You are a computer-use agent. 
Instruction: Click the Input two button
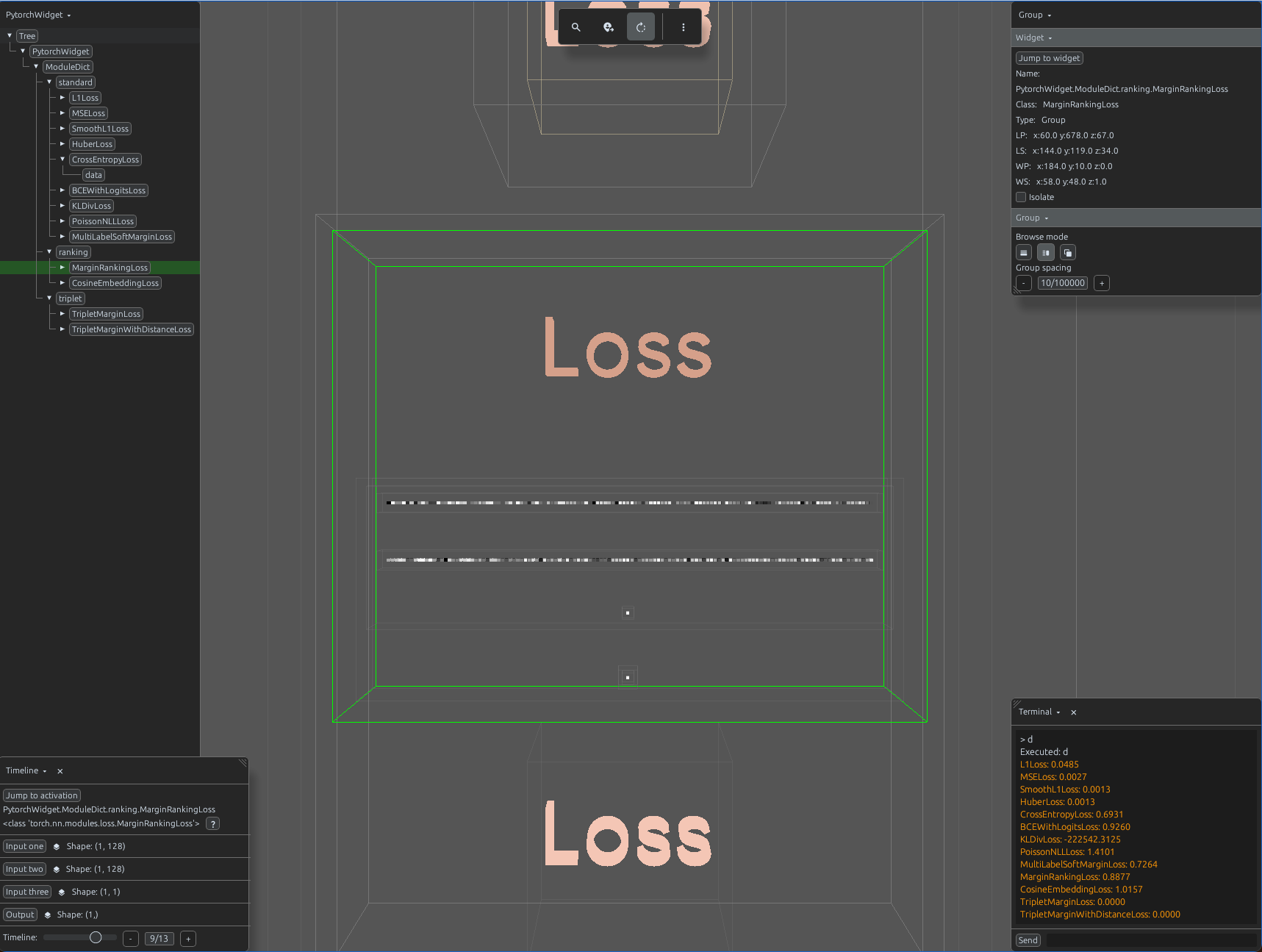(25, 870)
